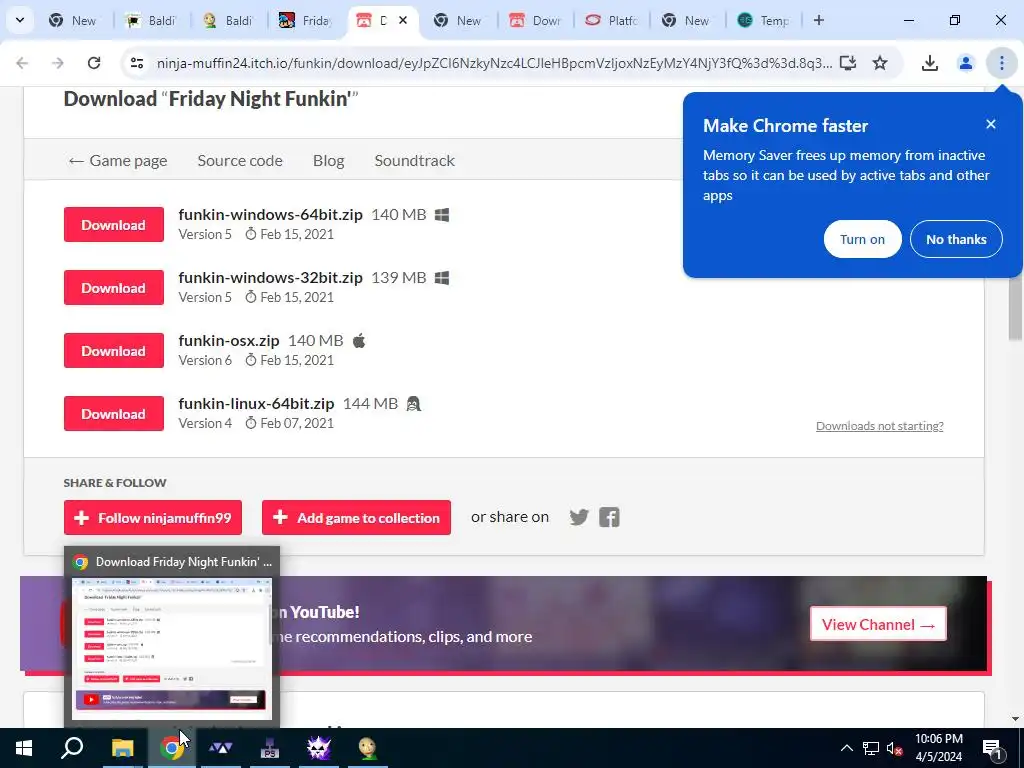
Task: Download funkin-linux-64bit.zip
Action: tap(114, 413)
